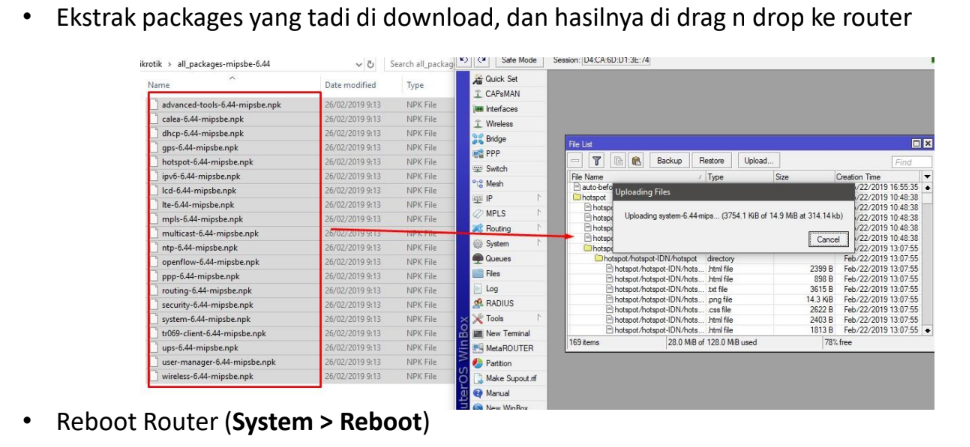Select security-6.44-mipsbe.npk file
Image resolution: width=970 pixels, height=447 pixels.
pyautogui.click(x=207, y=305)
